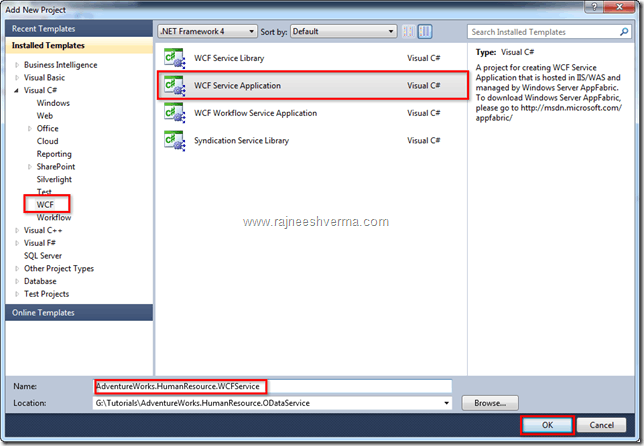
Task: Select the Database tree label
Action: coord(40,281)
